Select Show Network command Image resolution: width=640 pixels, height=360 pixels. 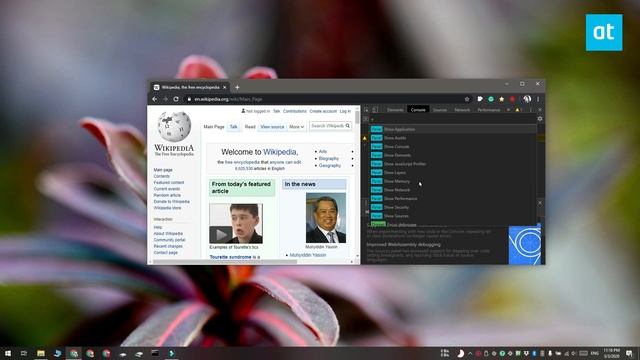tap(453, 190)
